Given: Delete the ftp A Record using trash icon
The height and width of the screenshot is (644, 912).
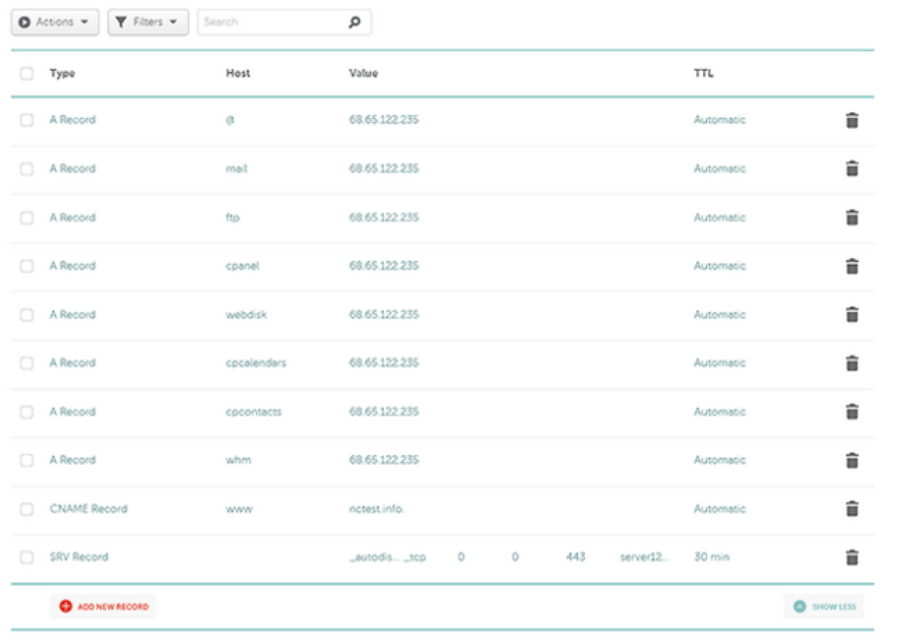Looking at the screenshot, I should [x=852, y=217].
